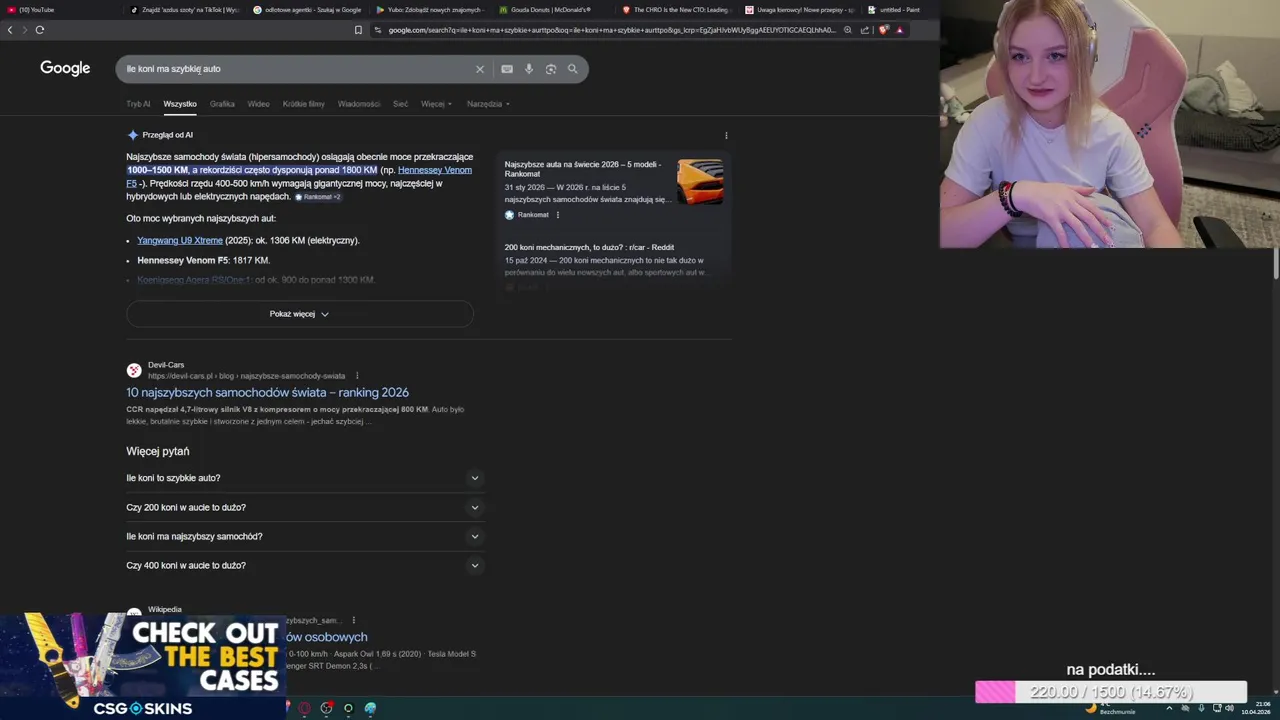
Task: Reload the page with the refresh icon
Action: coord(40,30)
